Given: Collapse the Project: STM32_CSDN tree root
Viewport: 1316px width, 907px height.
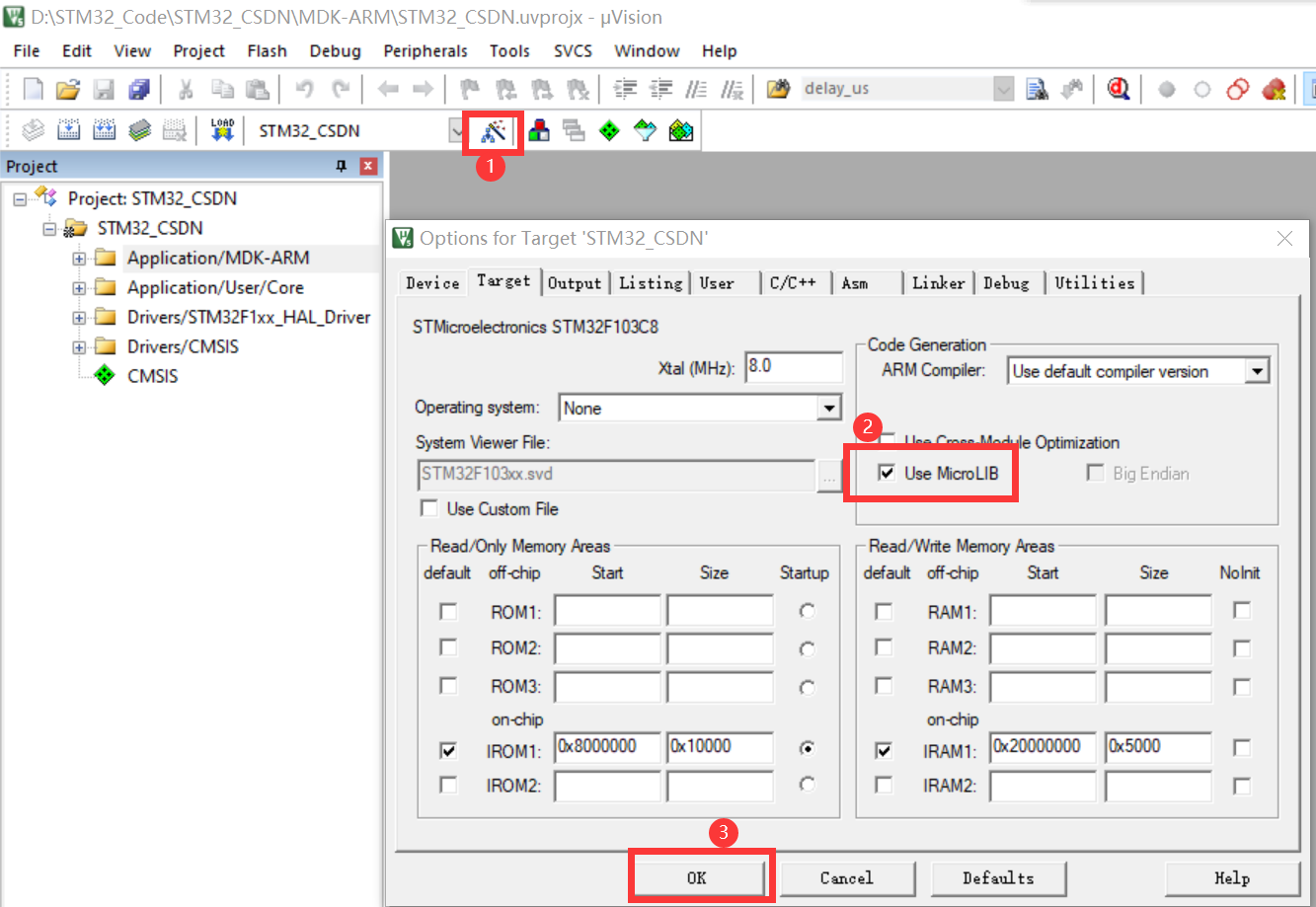Looking at the screenshot, I should [20, 199].
